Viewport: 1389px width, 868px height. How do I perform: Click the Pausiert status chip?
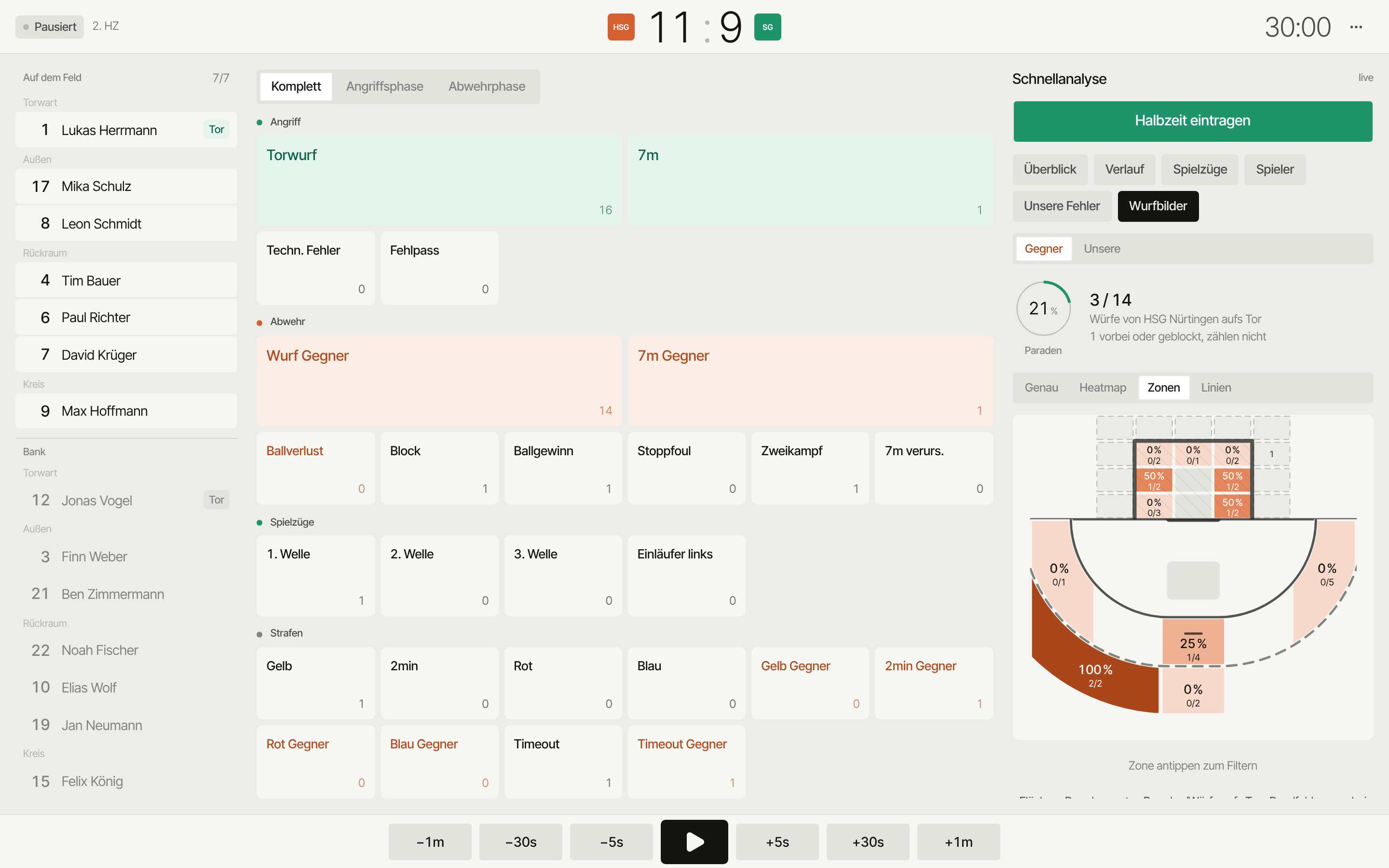pyautogui.click(x=49, y=27)
